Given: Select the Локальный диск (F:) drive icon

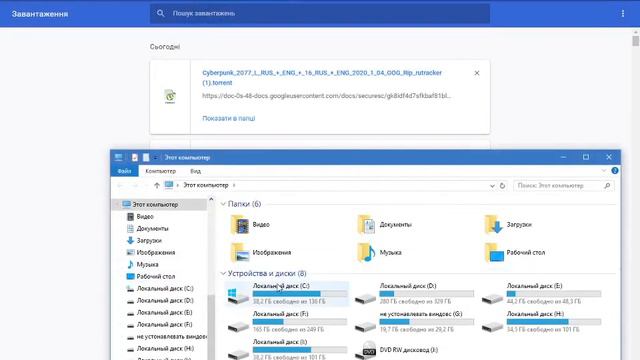Looking at the screenshot, I should tap(238, 327).
